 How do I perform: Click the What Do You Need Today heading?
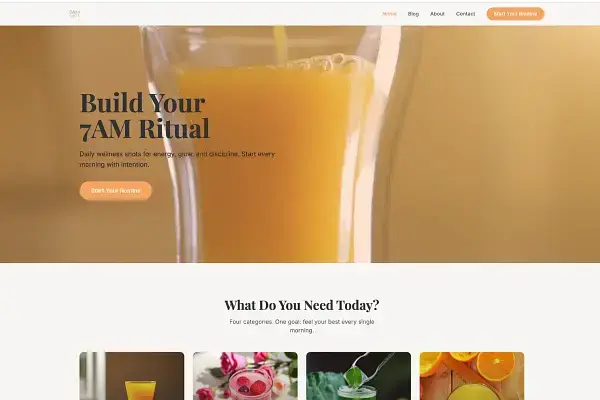302,305
